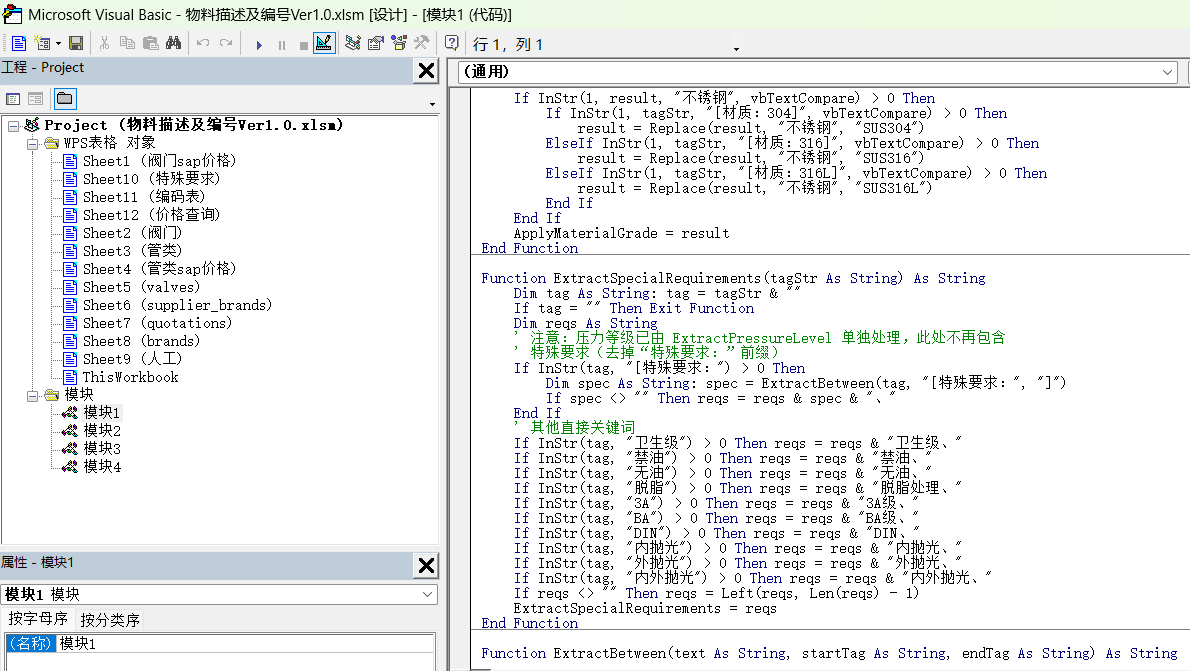The height and width of the screenshot is (671, 1190).
Task: Open the 模块1 properties object dropdown
Action: click(x=219, y=594)
